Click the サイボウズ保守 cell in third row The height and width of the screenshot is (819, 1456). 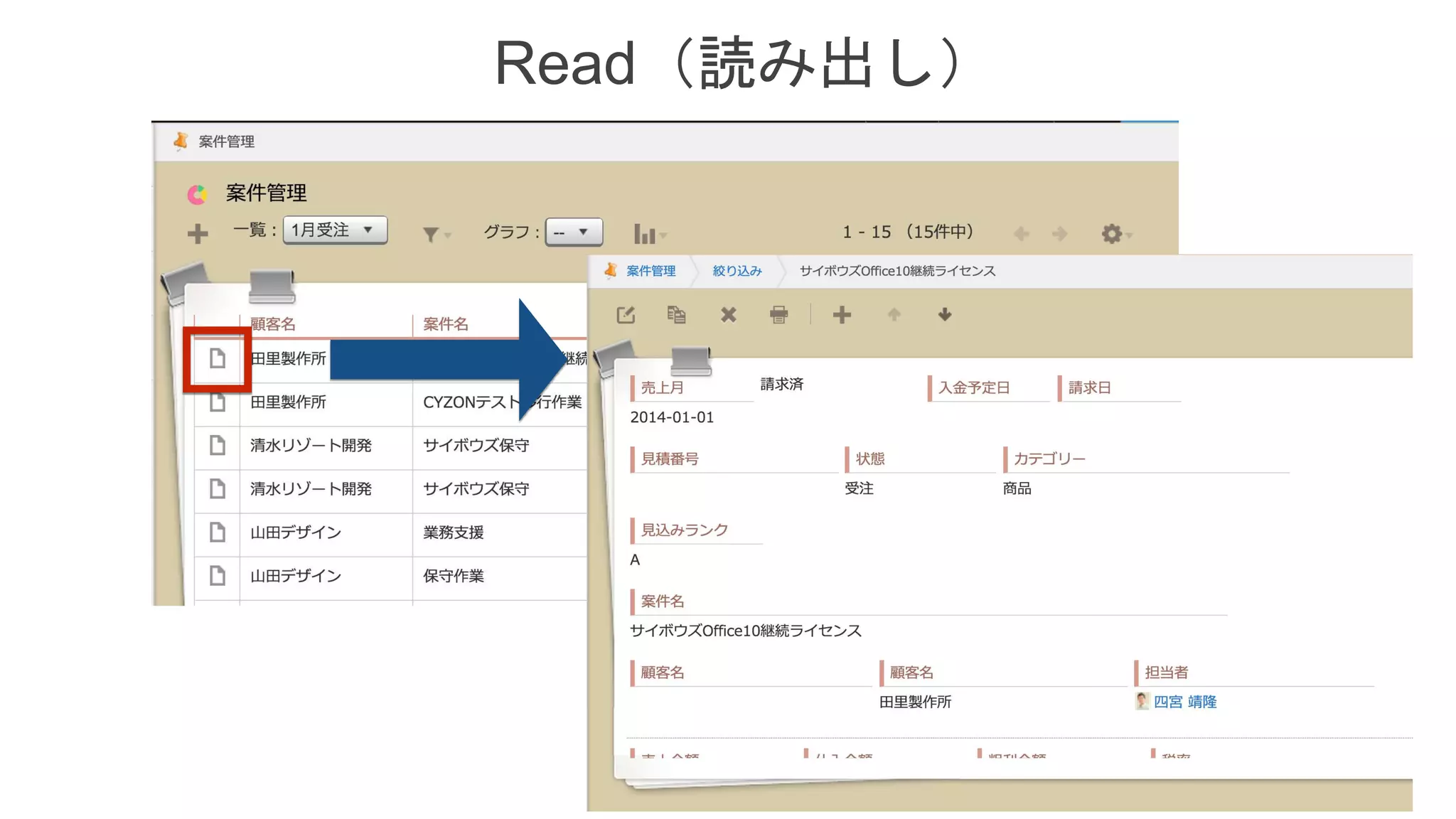point(476,445)
